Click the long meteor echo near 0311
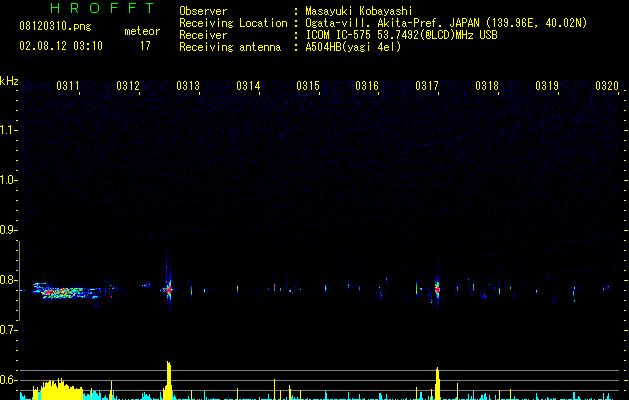This screenshot has width=629, height=400. [67, 291]
